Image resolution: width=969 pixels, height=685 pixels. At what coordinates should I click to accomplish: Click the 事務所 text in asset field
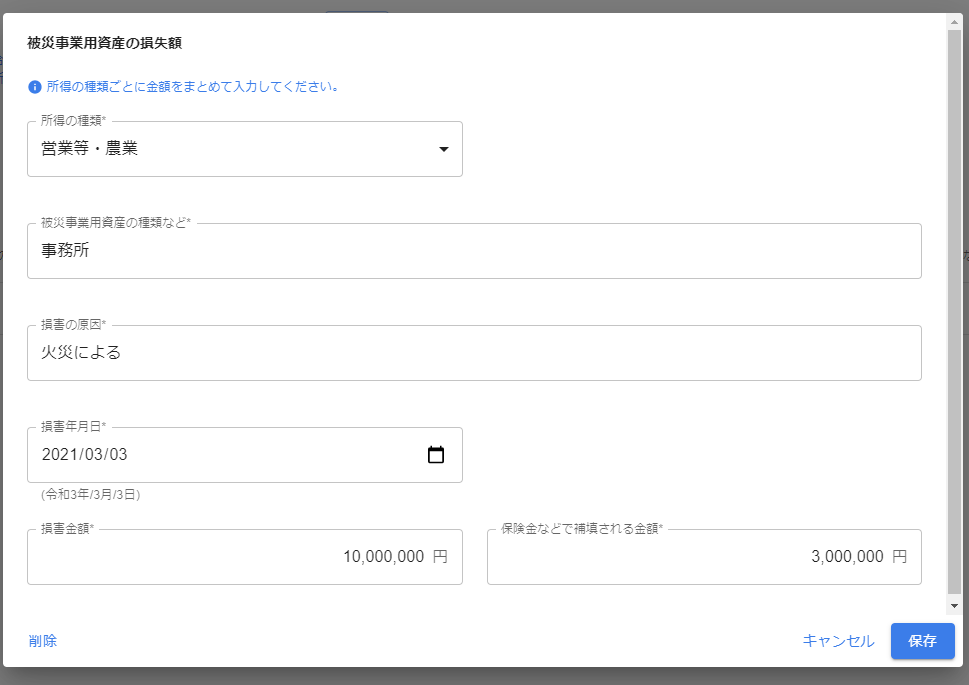(66, 250)
